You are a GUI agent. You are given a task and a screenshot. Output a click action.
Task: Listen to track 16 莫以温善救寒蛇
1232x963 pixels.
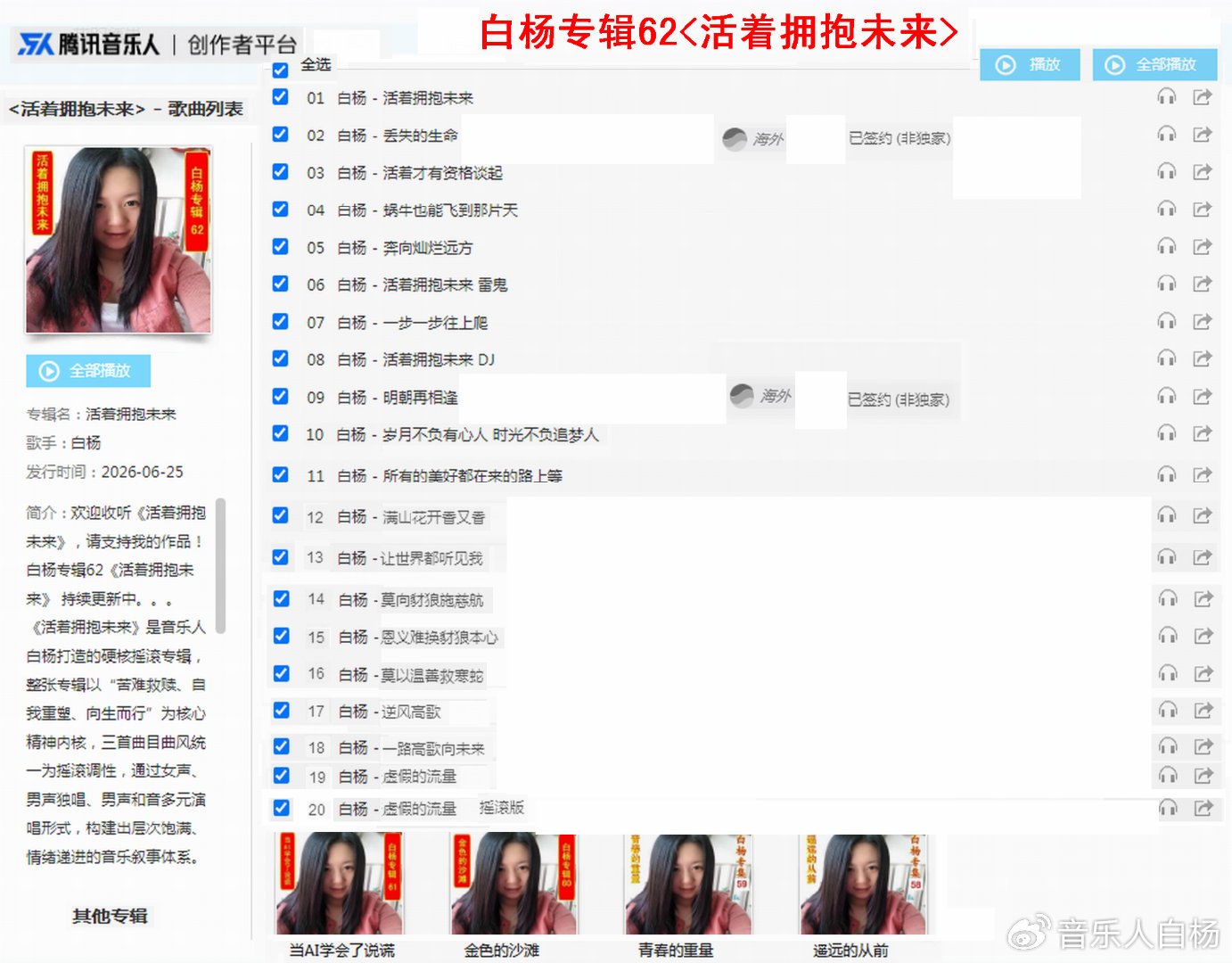tap(1168, 673)
